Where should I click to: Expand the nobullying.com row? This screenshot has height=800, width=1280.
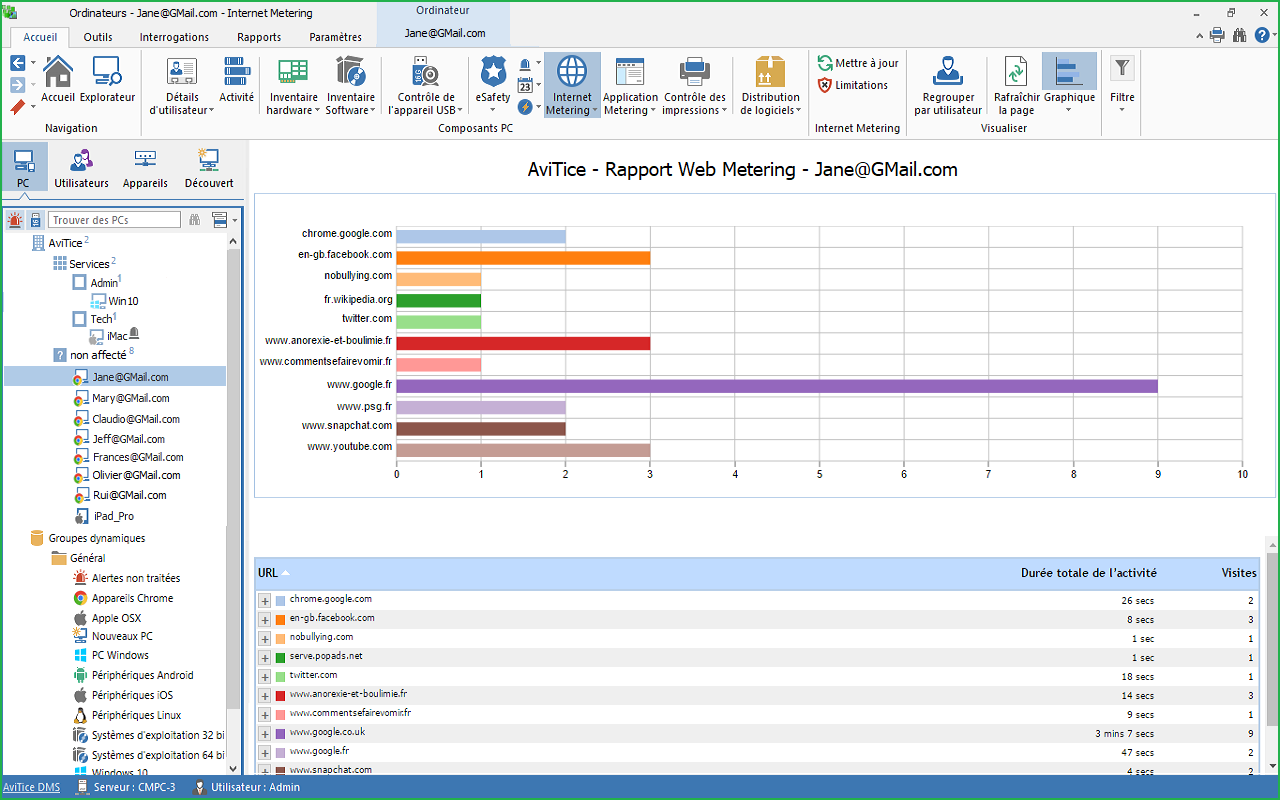click(265, 638)
